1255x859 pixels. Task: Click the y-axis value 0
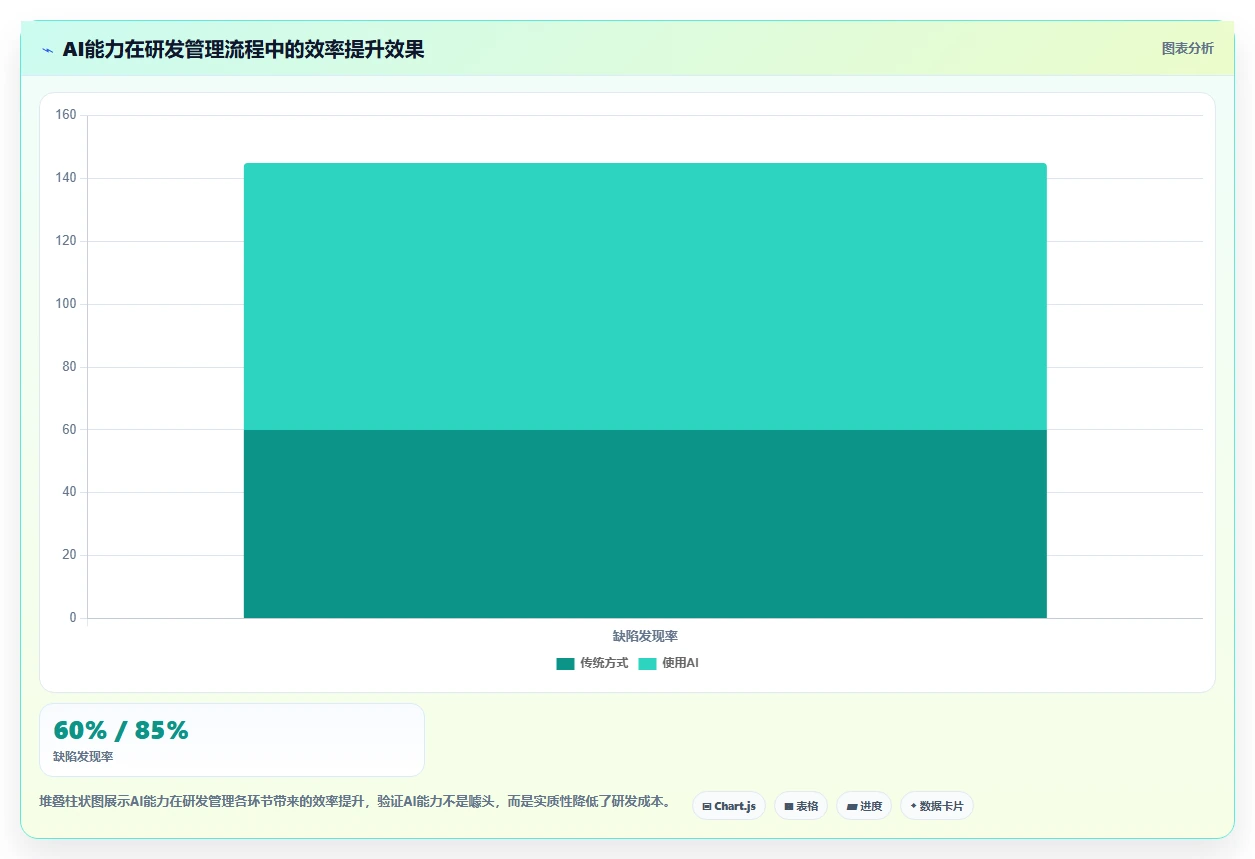(x=73, y=618)
